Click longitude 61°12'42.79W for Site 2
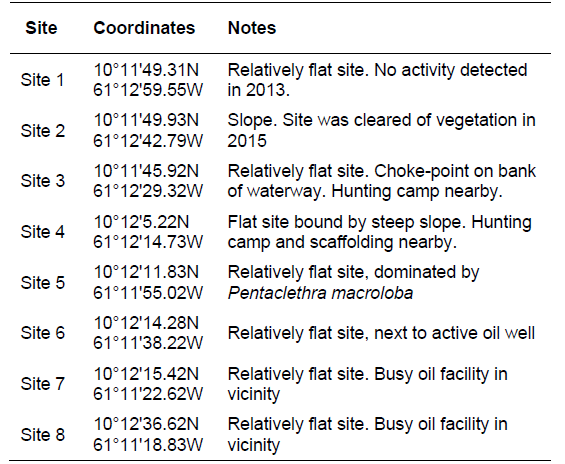 pos(148,141)
